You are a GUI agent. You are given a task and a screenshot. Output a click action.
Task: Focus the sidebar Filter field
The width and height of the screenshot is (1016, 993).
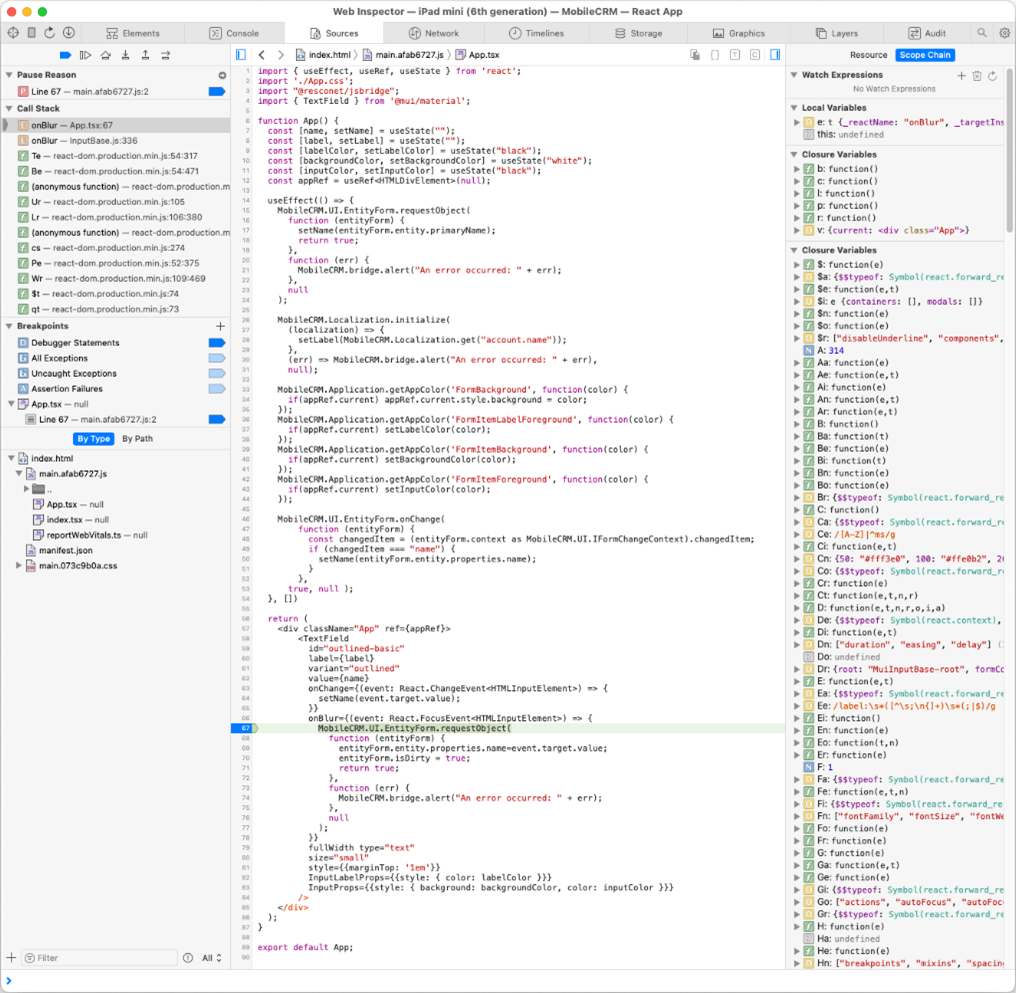[x=100, y=957]
